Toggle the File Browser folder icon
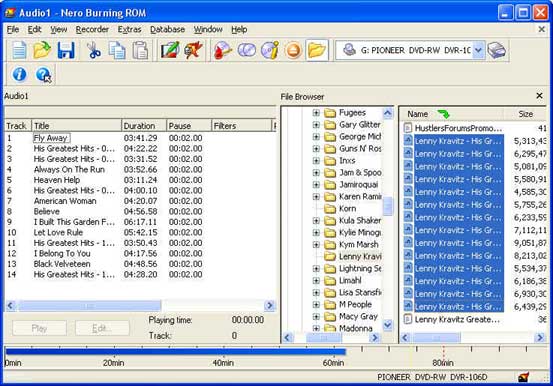 point(317,50)
